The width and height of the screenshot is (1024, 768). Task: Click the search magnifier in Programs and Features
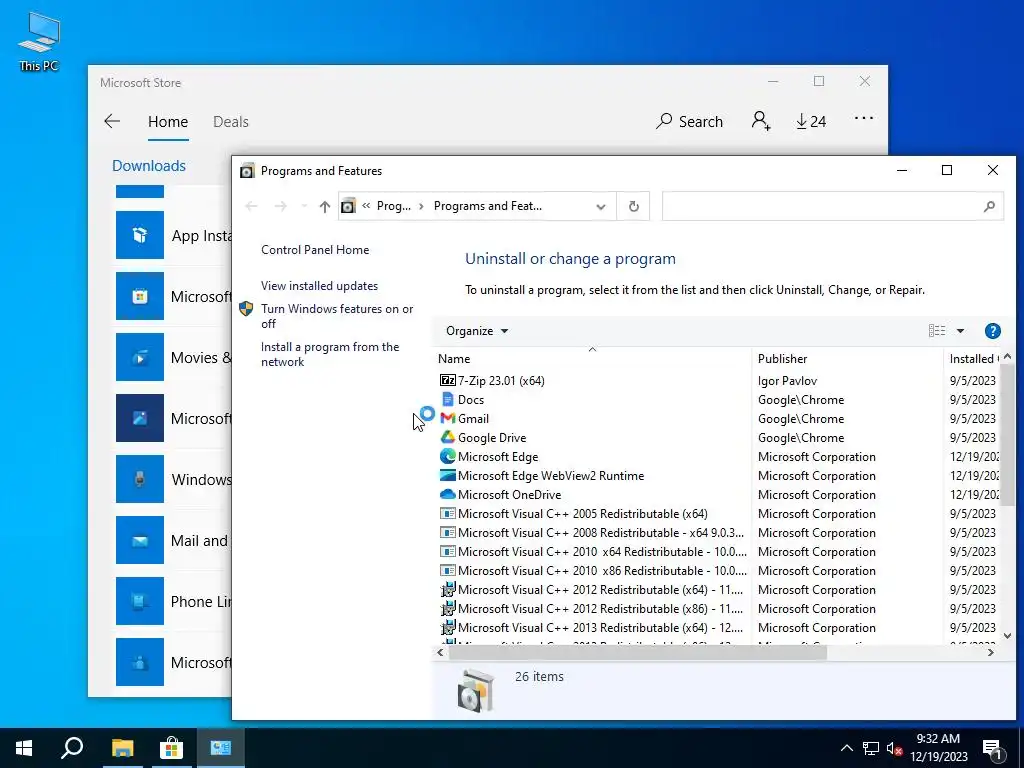tap(989, 206)
